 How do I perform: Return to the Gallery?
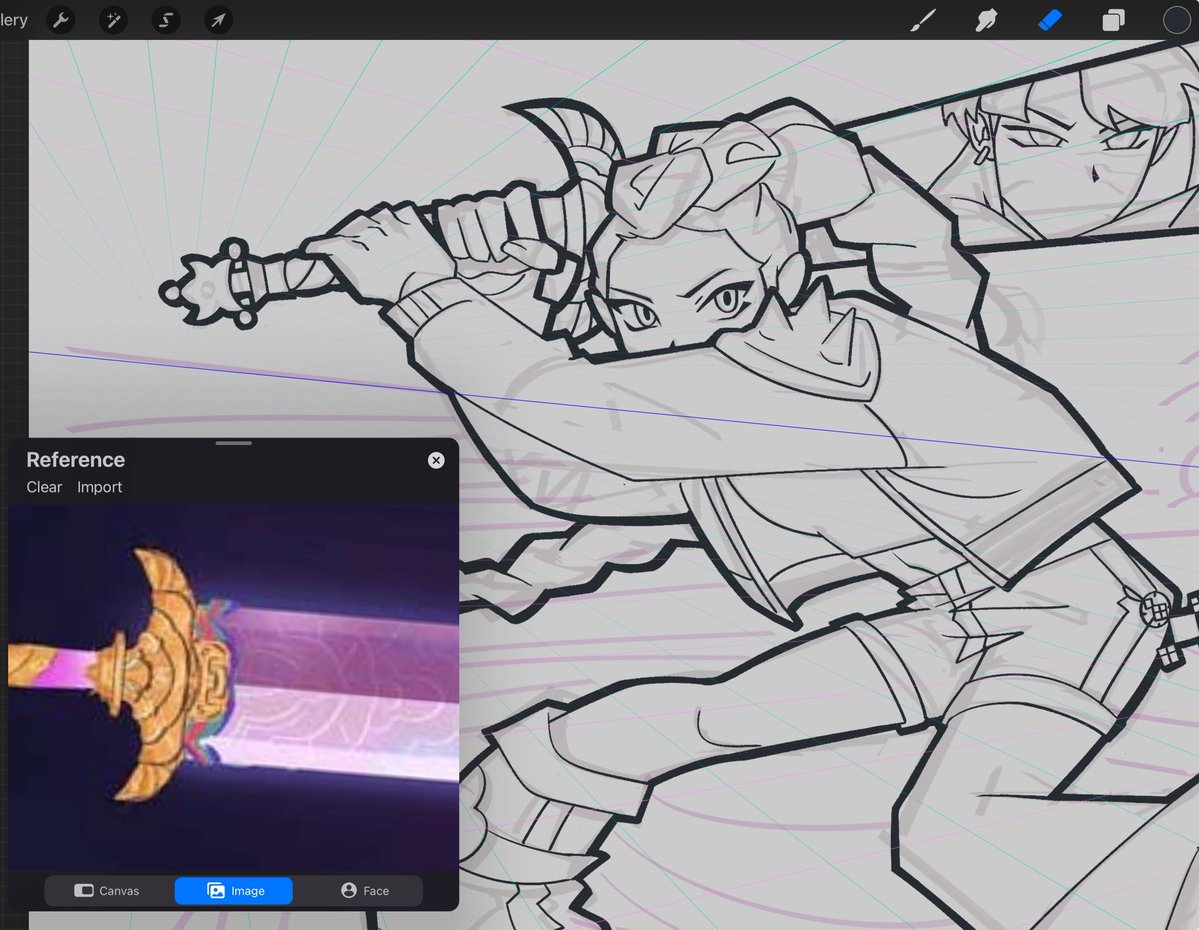(x=14, y=20)
